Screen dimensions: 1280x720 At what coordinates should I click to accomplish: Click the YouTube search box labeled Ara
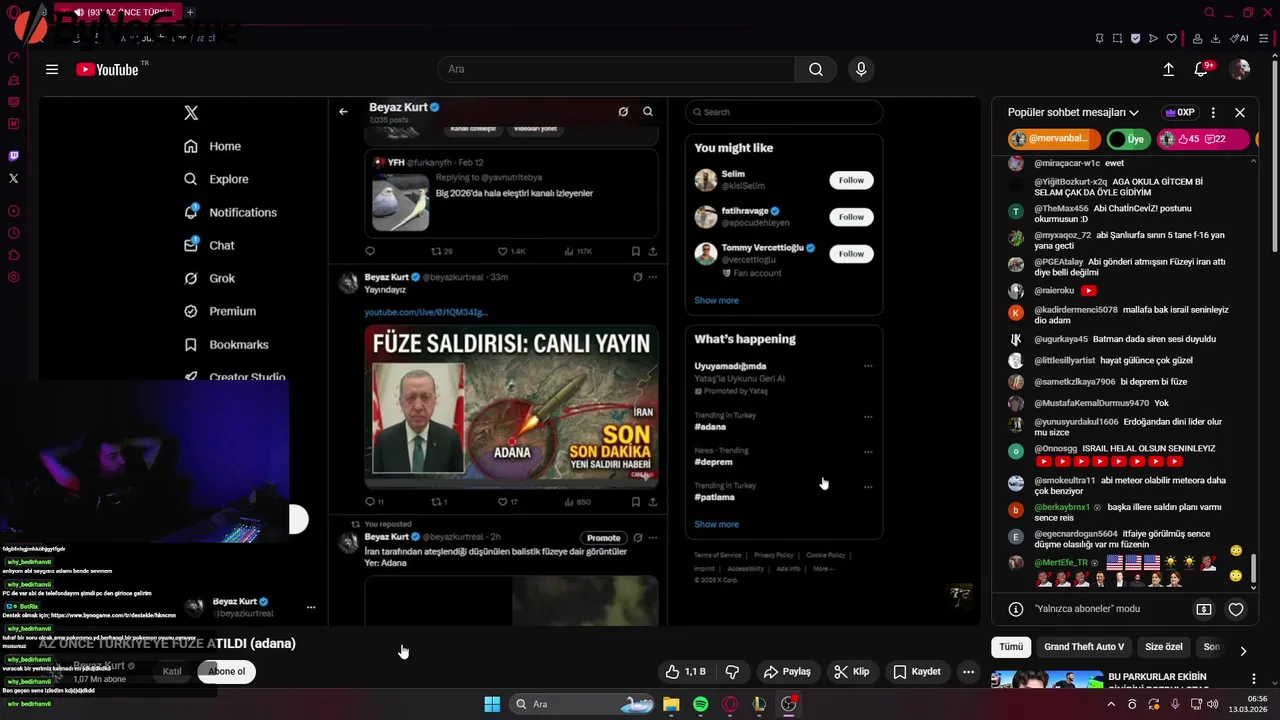[616, 69]
